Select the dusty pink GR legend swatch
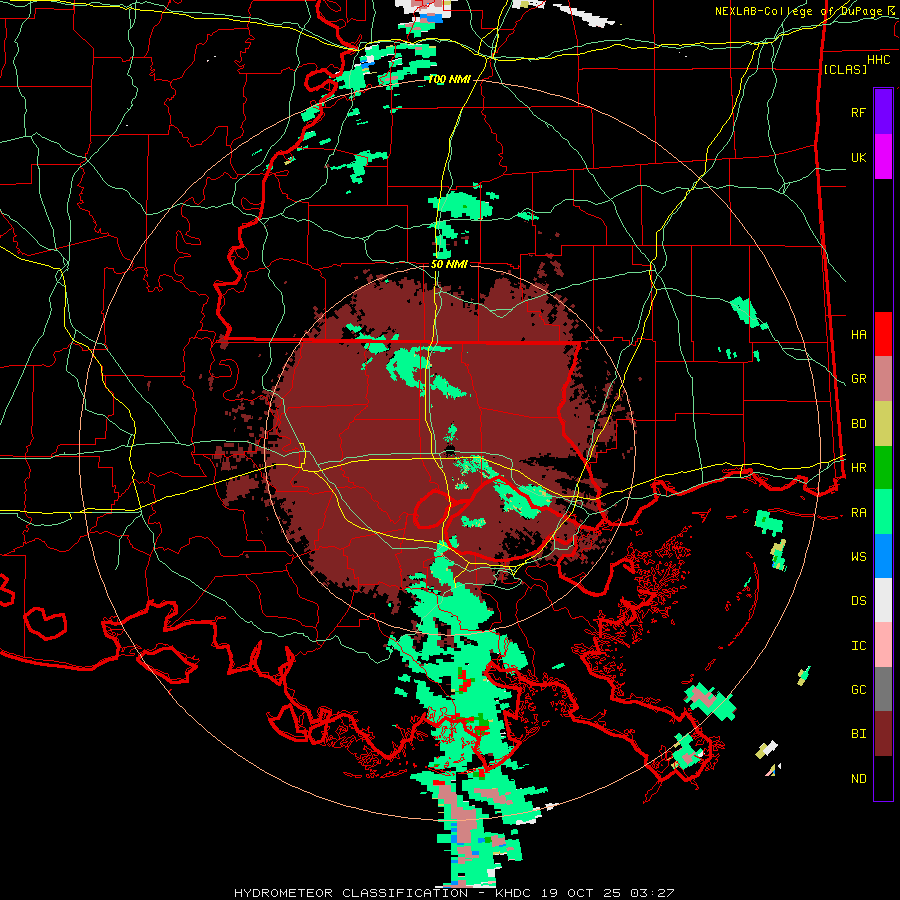Screen dimensions: 900x900 click(883, 378)
